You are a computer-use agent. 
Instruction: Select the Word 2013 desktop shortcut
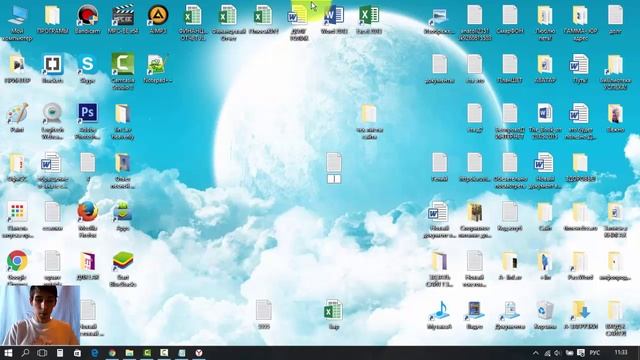pyautogui.click(x=334, y=19)
